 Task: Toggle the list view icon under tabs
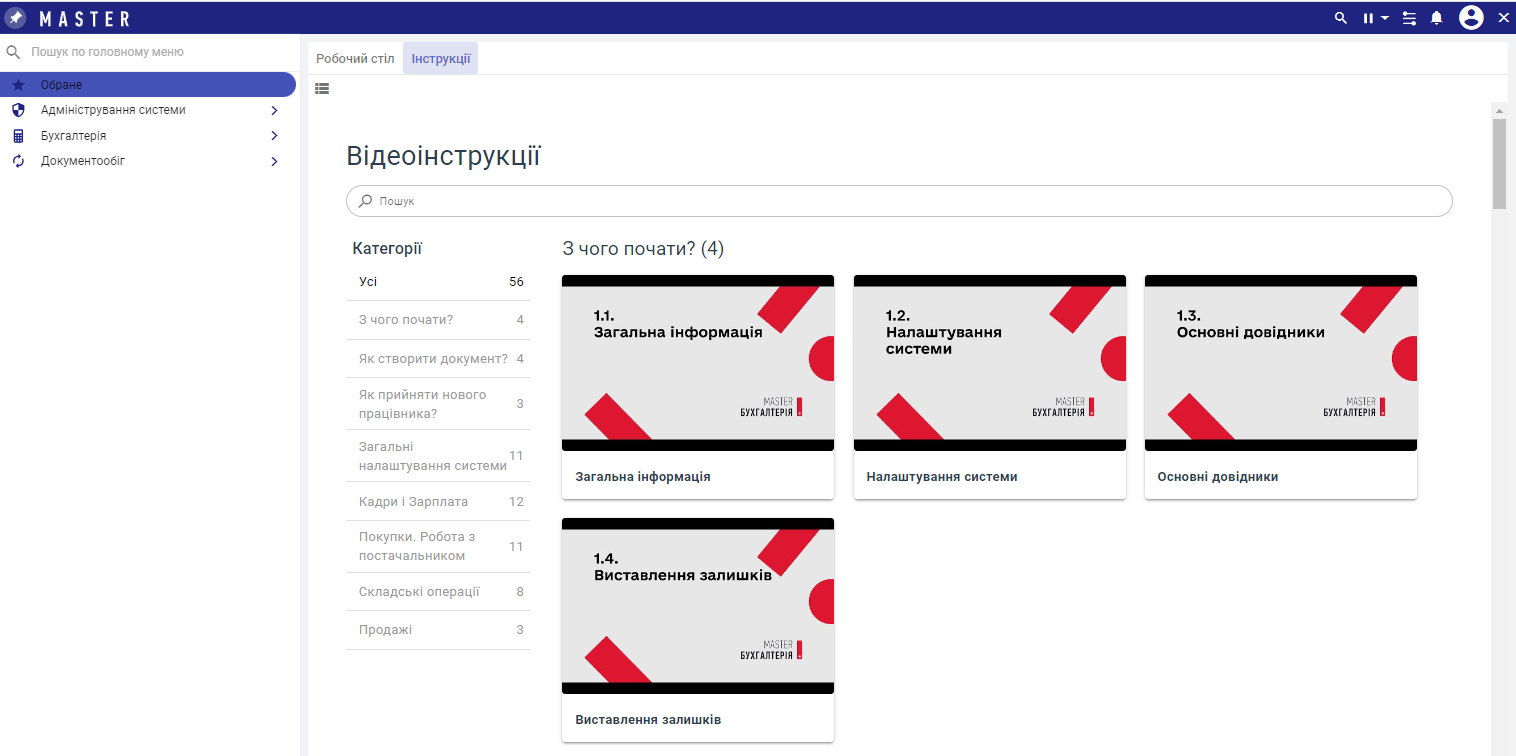tap(322, 88)
